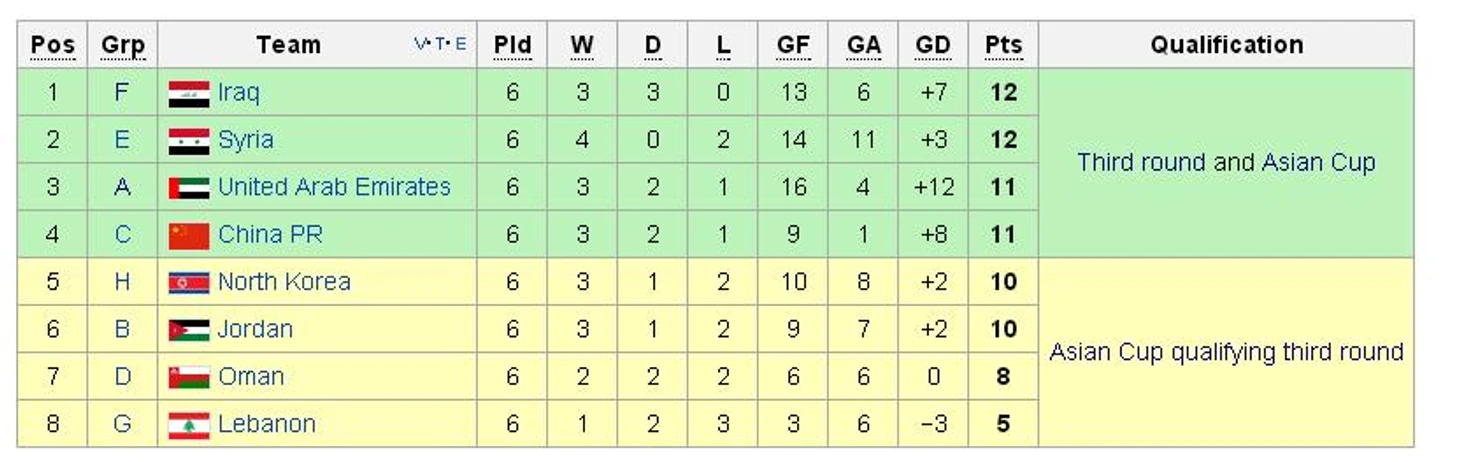
Task: Click the Iraq flag icon
Action: point(189,94)
